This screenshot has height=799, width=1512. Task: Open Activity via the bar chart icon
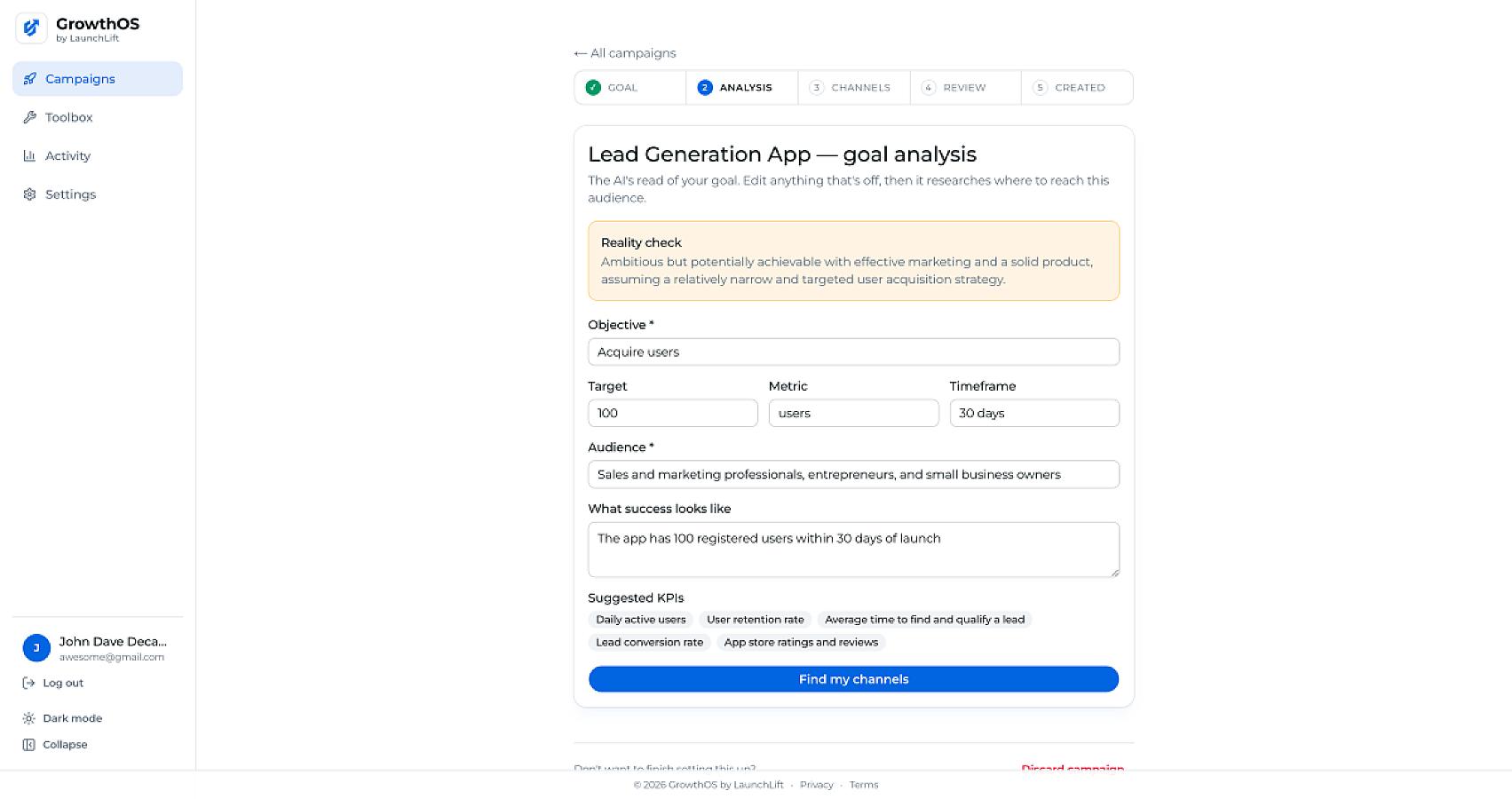pos(29,155)
